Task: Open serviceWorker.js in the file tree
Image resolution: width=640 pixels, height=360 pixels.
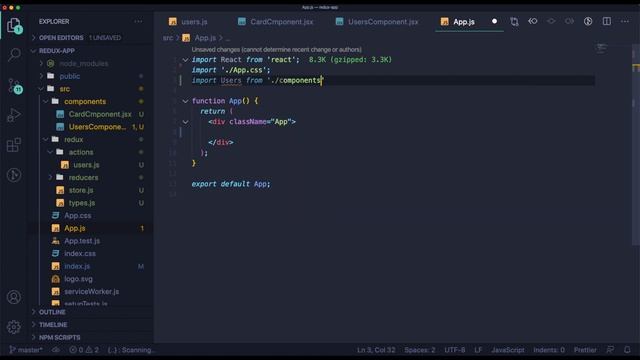Action: (x=91, y=291)
